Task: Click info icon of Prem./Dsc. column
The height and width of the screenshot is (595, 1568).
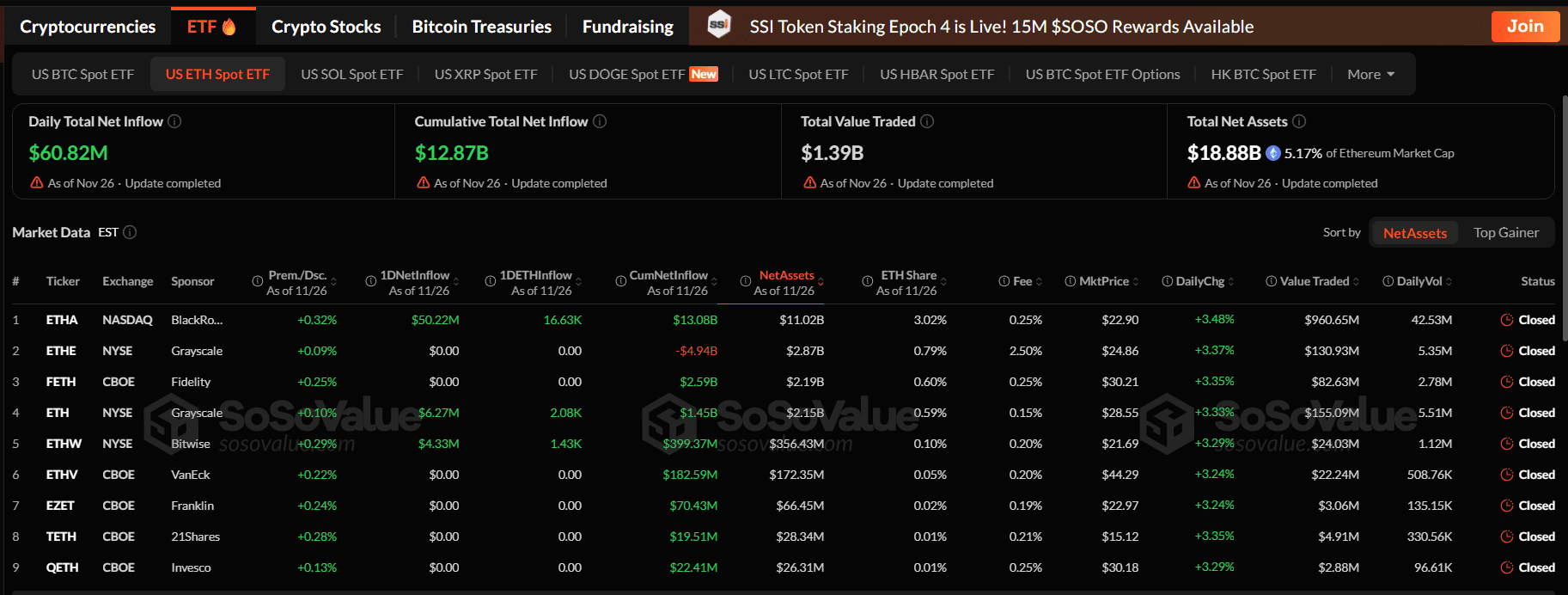Action: tap(257, 281)
